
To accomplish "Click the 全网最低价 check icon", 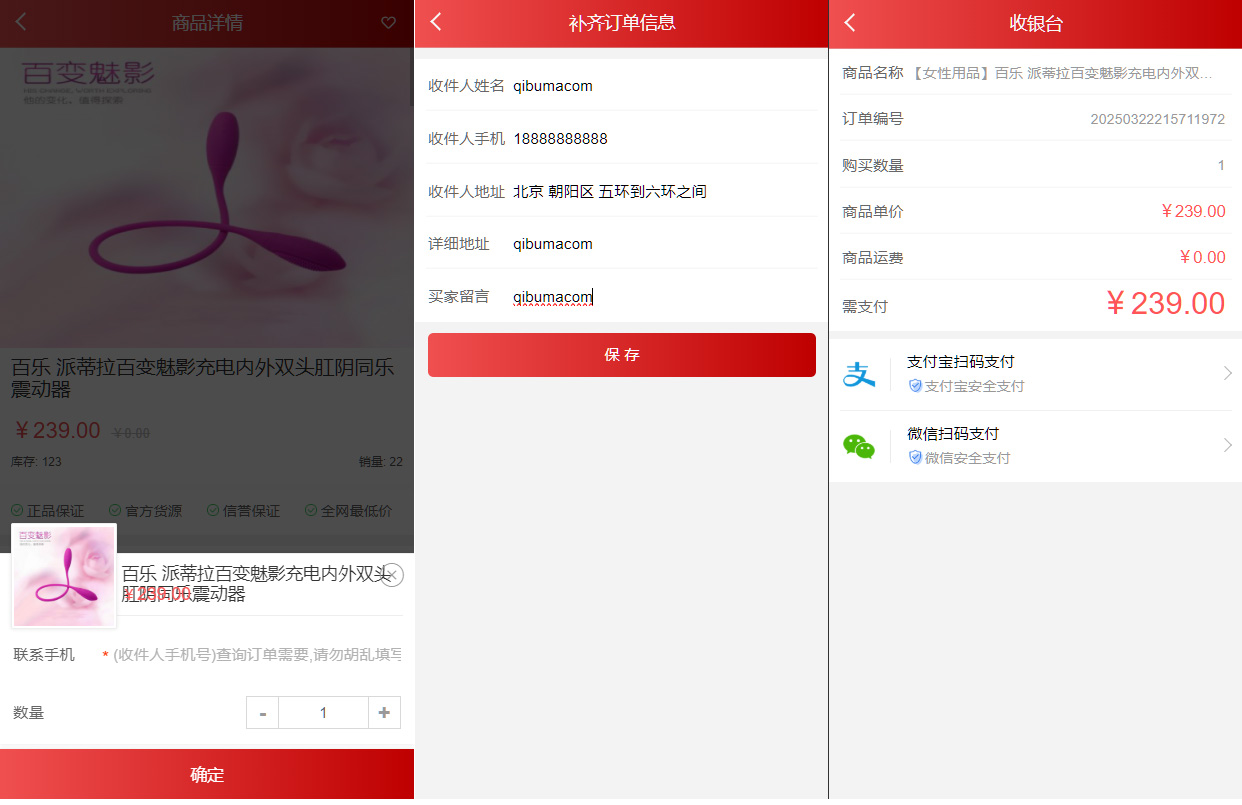I will tap(311, 511).
